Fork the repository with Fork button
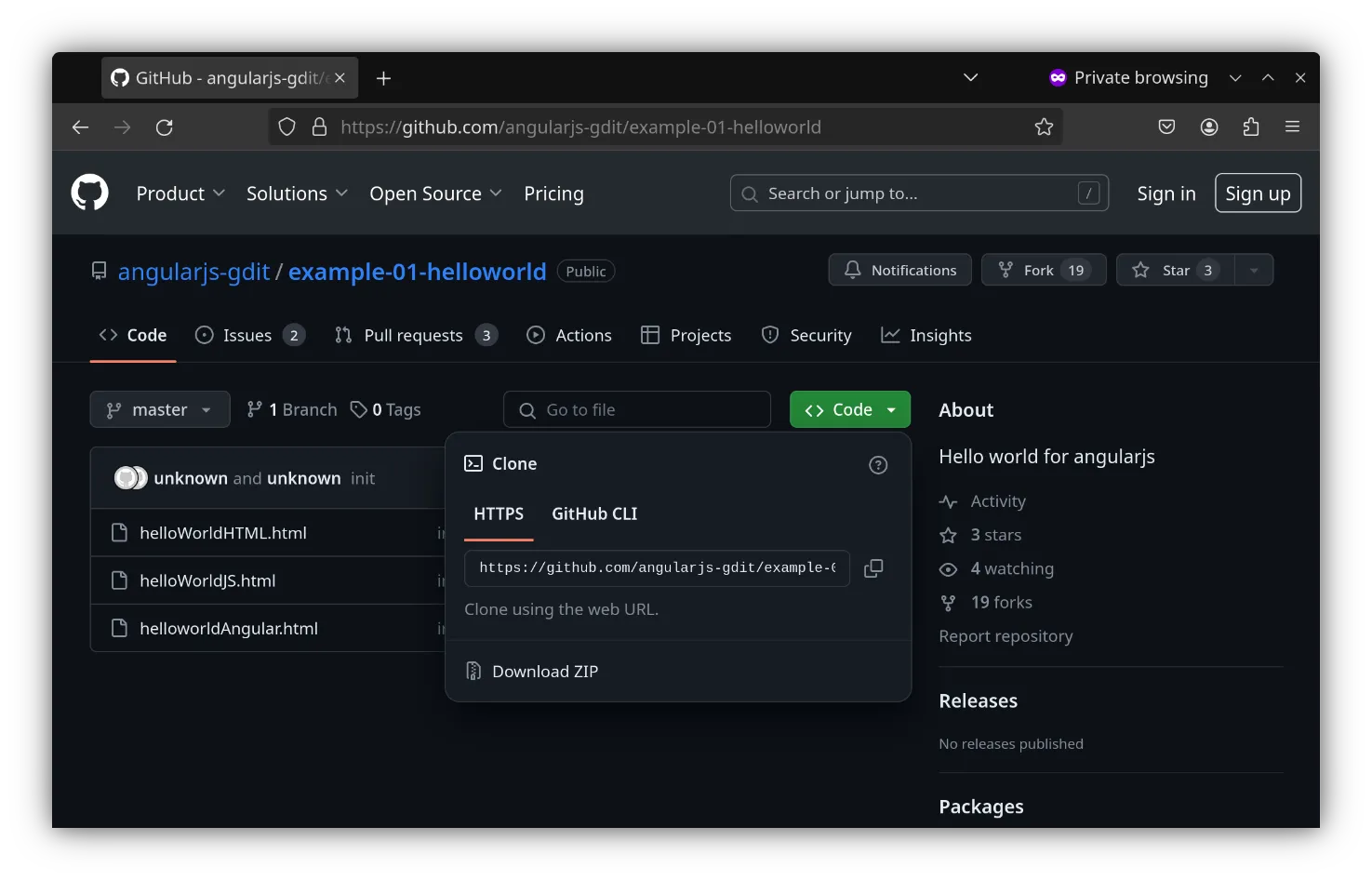1372x880 pixels. pos(1044,271)
